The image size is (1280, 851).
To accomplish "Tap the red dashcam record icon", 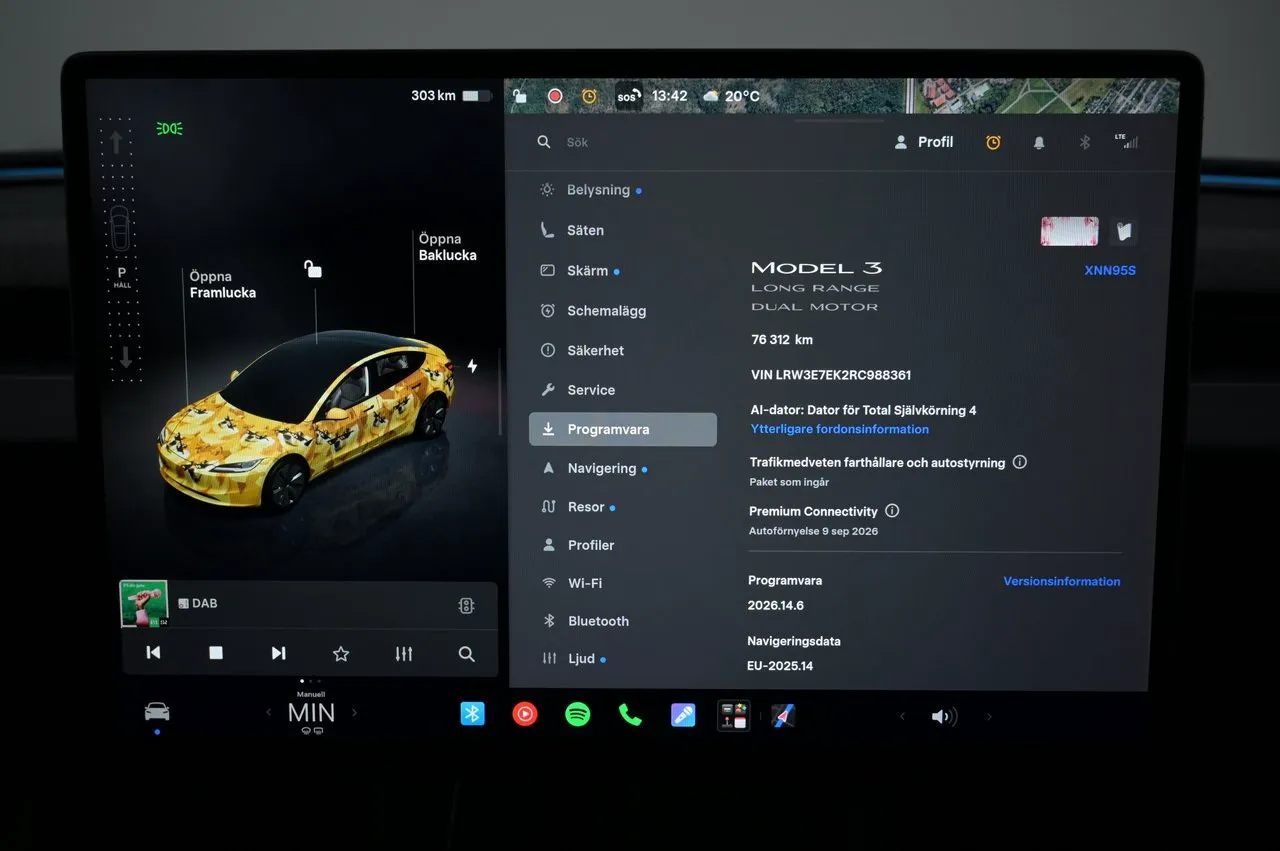I will [x=555, y=96].
